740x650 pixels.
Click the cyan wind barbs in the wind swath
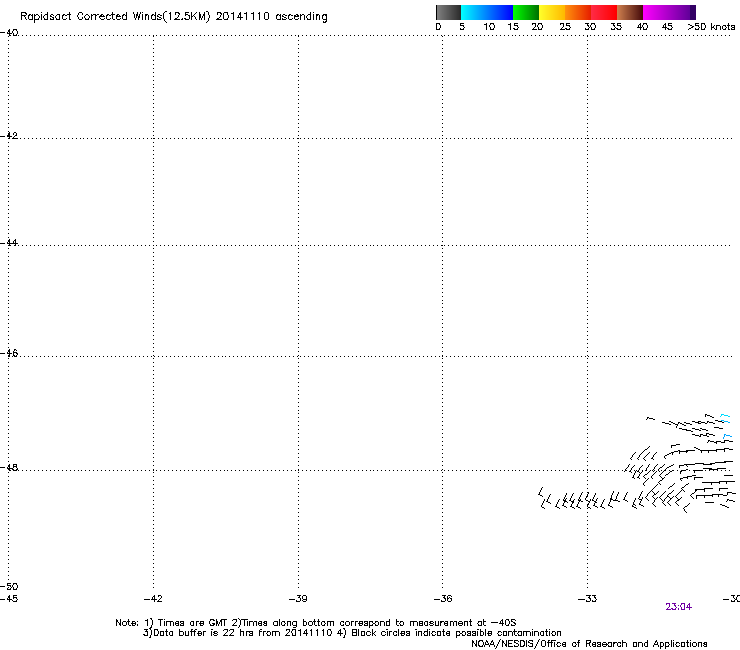pyautogui.click(x=726, y=426)
